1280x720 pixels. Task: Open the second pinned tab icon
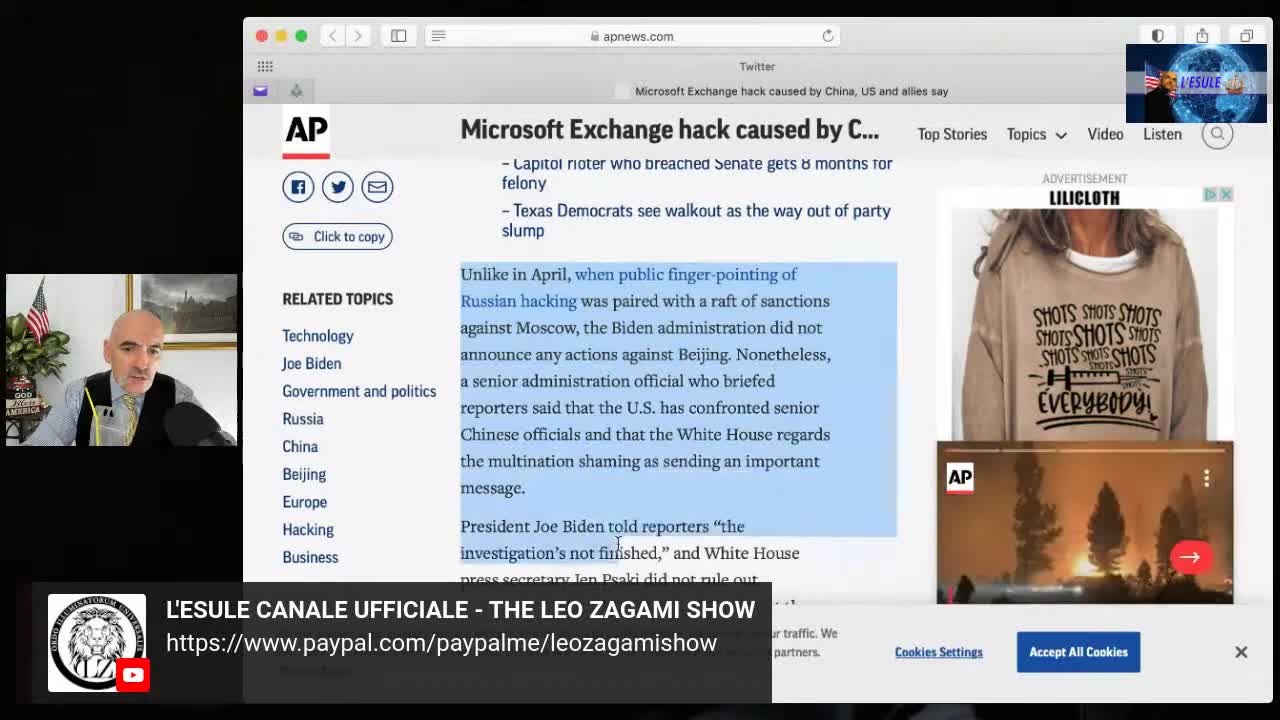click(296, 91)
